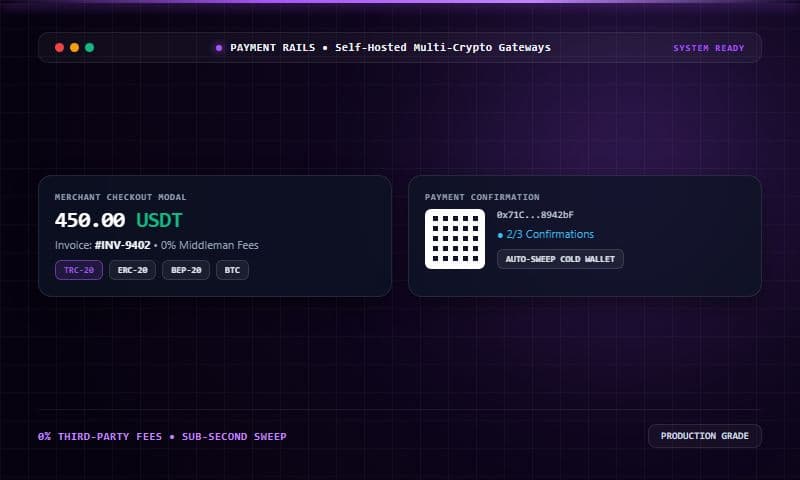Click the PAYMENT CONFIRMATION heading
800x480 pixels.
482,197
